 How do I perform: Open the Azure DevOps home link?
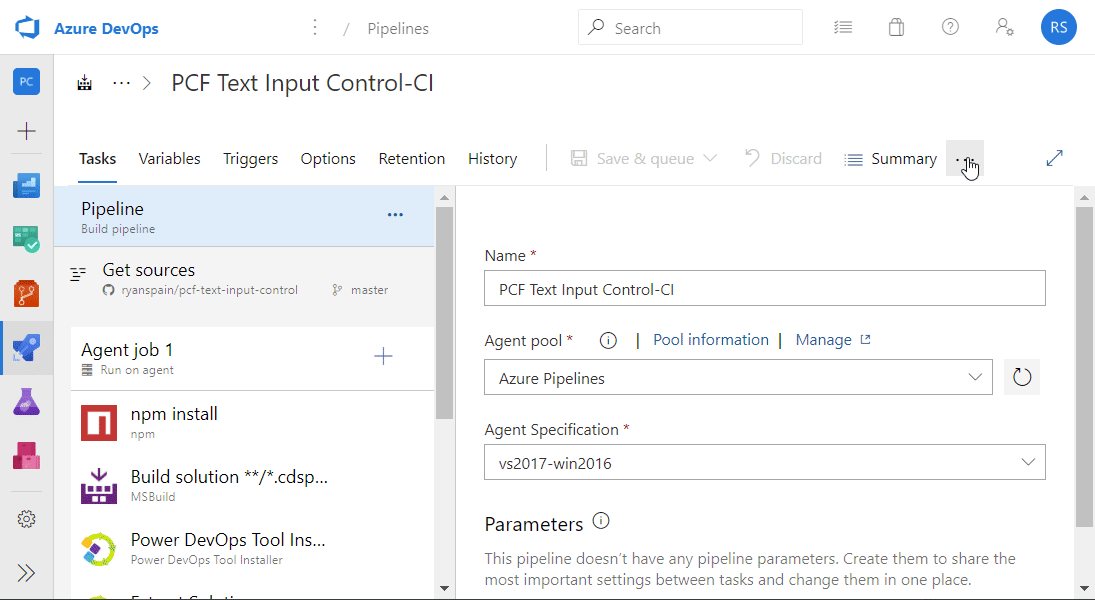(106, 29)
